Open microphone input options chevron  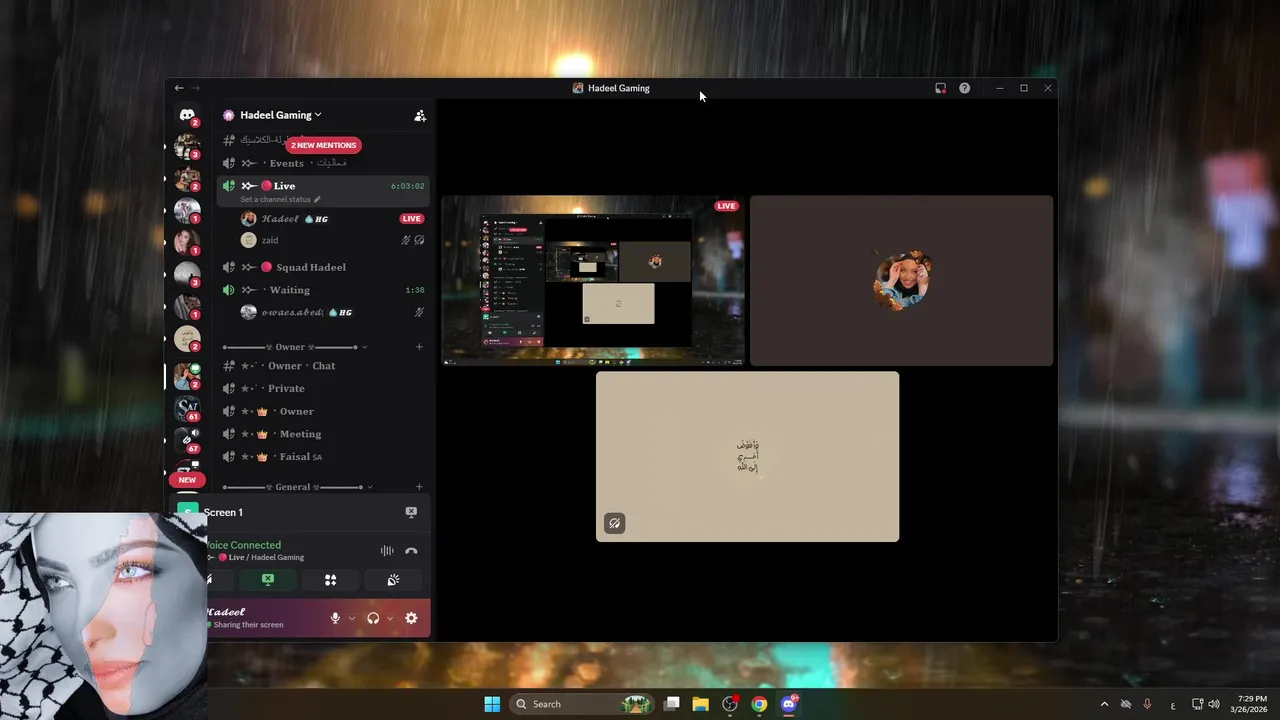click(x=352, y=618)
